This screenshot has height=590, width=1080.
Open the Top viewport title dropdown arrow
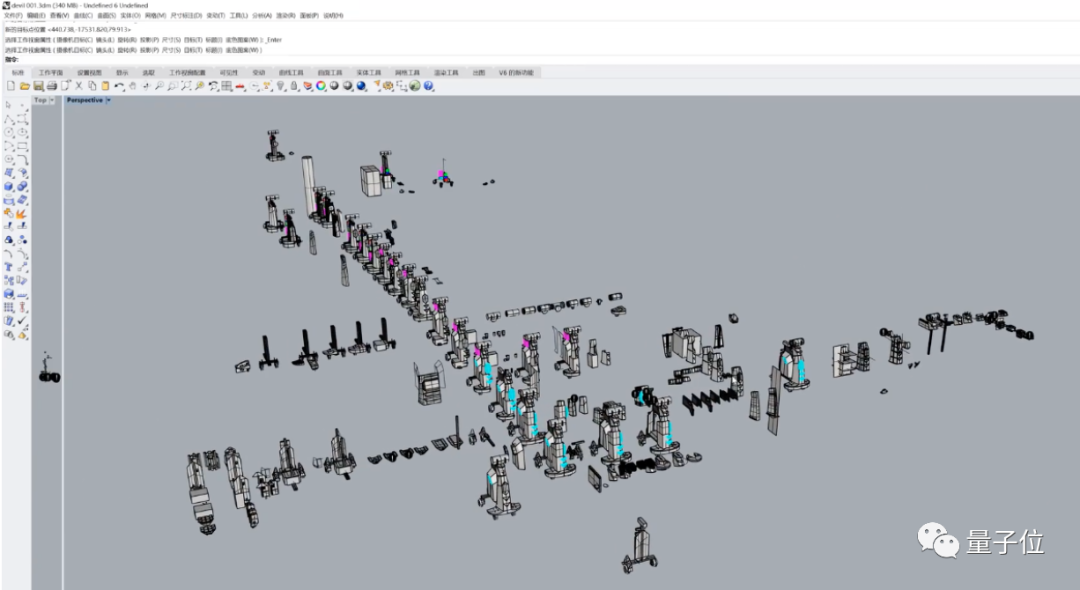click(52, 100)
